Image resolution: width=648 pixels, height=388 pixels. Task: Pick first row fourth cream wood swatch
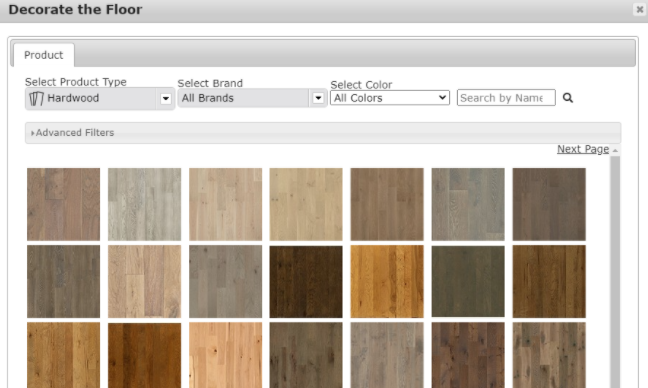pos(306,204)
